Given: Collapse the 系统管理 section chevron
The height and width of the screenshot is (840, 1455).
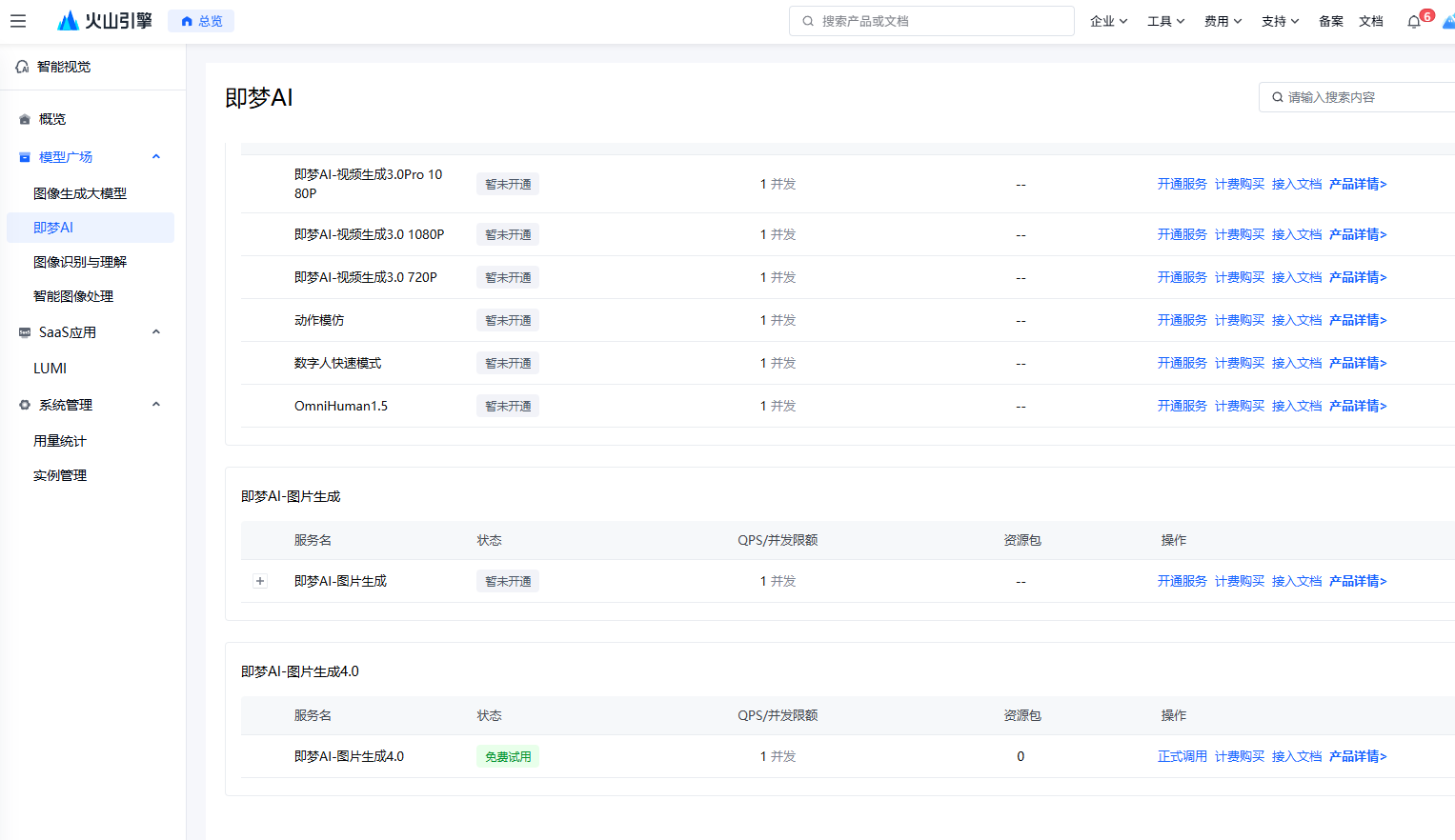Looking at the screenshot, I should [x=156, y=405].
